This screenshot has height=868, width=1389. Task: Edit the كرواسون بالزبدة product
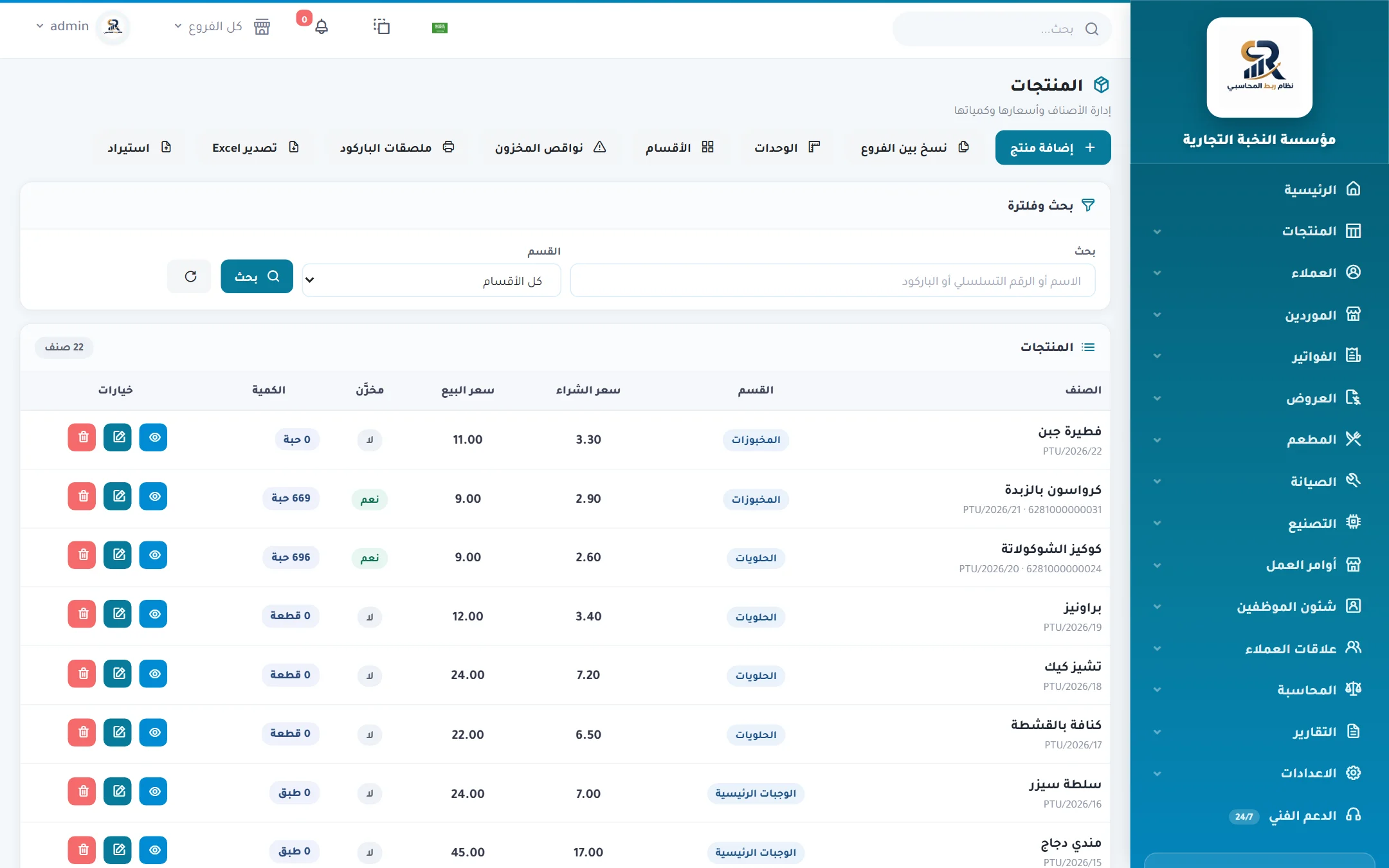click(x=118, y=496)
